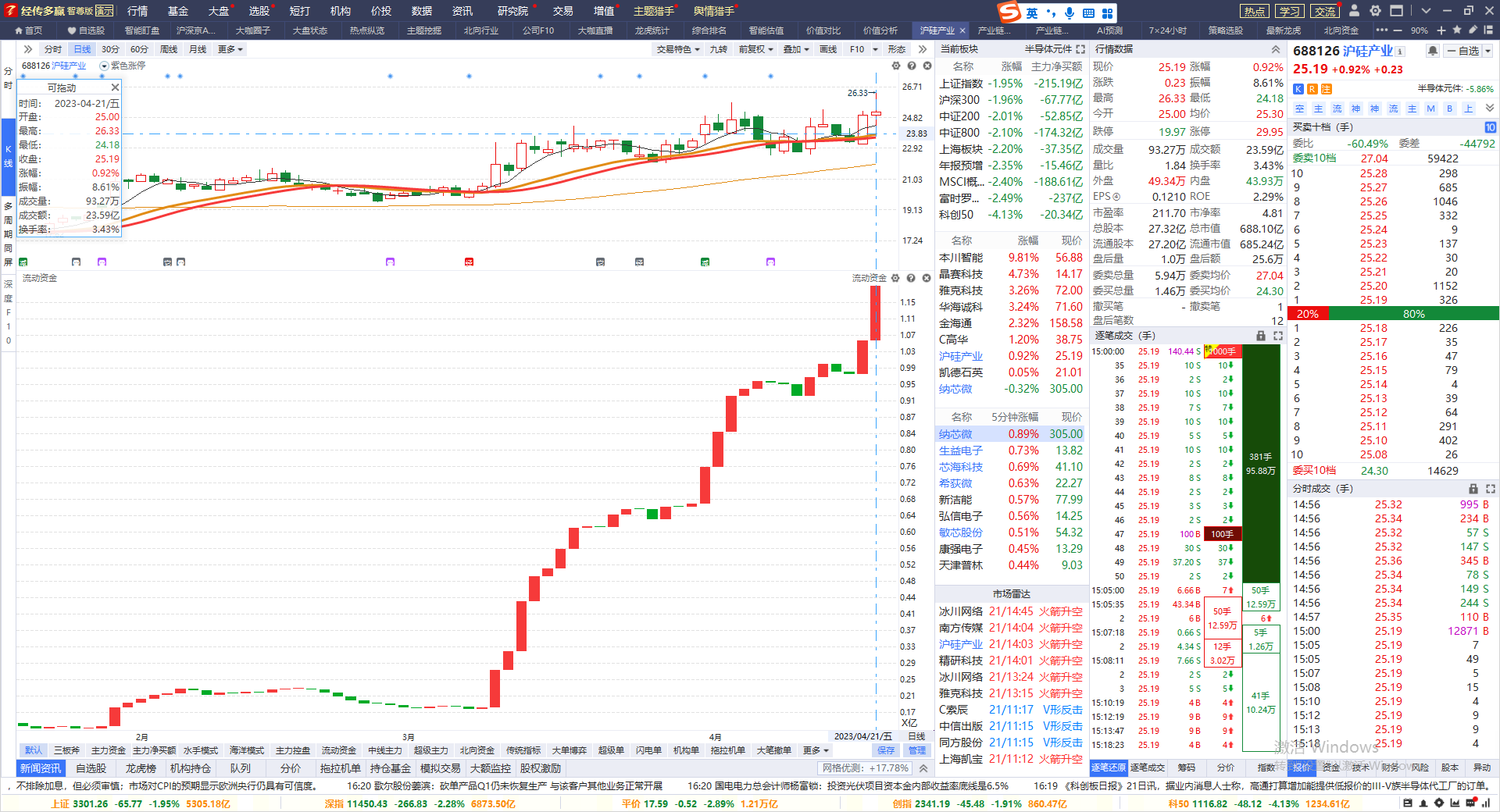This screenshot has height=812, width=1500.
Task: Open the 行情 menu
Action: tap(137, 11)
